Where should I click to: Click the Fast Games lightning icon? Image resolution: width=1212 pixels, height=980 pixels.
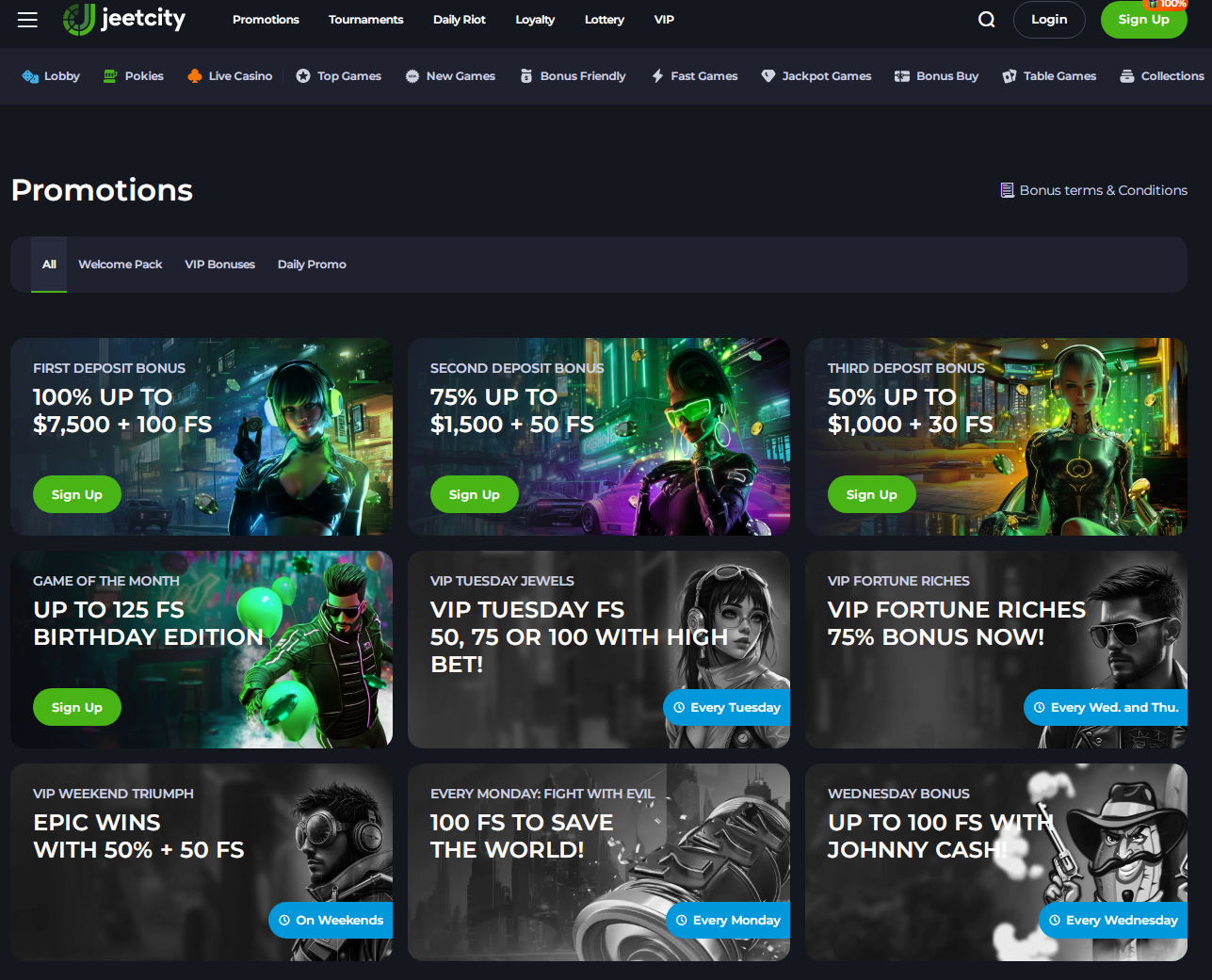click(657, 76)
